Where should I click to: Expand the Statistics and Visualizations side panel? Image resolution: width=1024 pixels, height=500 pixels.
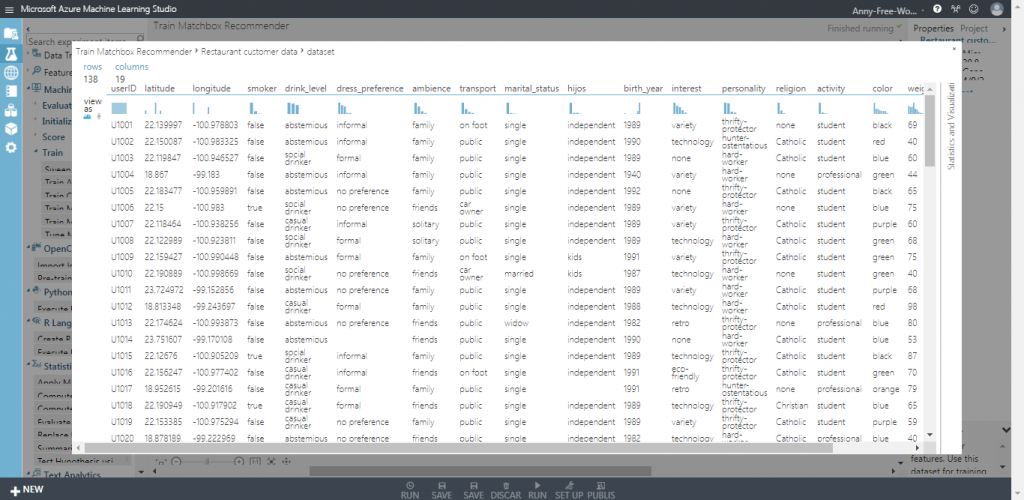coord(952,126)
